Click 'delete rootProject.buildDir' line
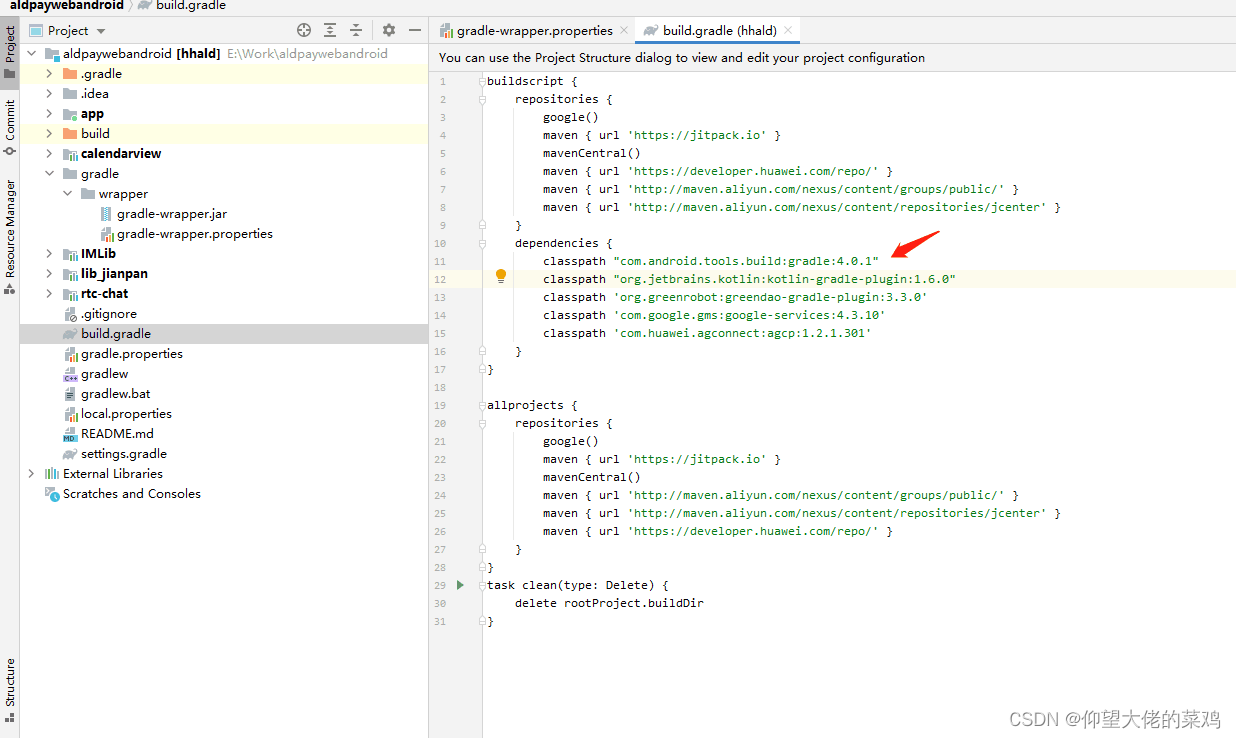This screenshot has height=738, width=1236. tap(609, 603)
